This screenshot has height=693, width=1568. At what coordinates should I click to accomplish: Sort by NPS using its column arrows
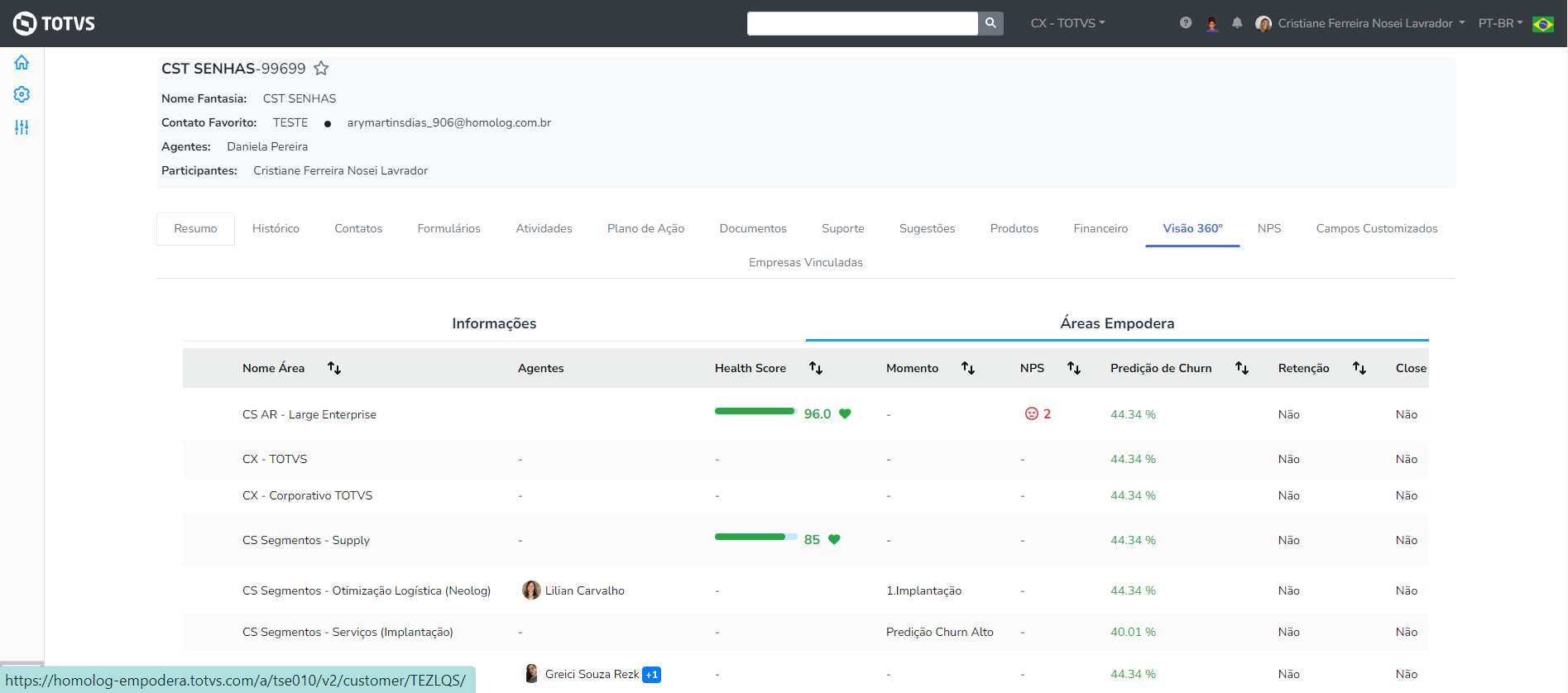pyautogui.click(x=1074, y=368)
